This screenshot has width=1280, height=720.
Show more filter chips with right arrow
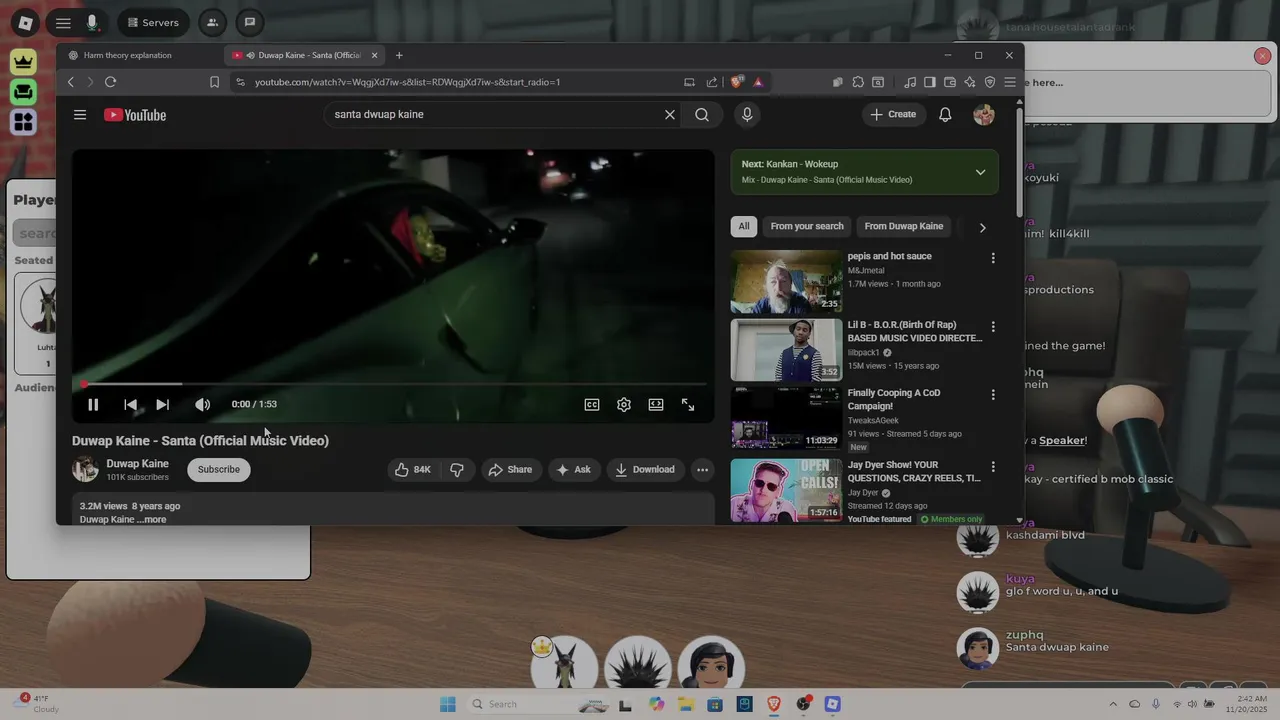982,227
